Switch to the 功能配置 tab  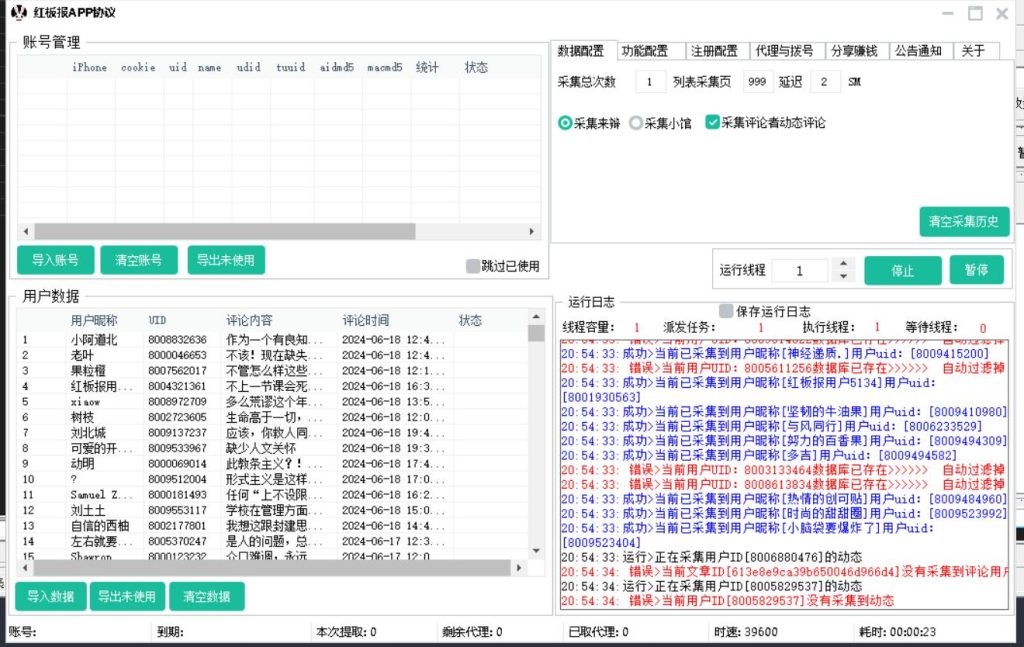(645, 51)
